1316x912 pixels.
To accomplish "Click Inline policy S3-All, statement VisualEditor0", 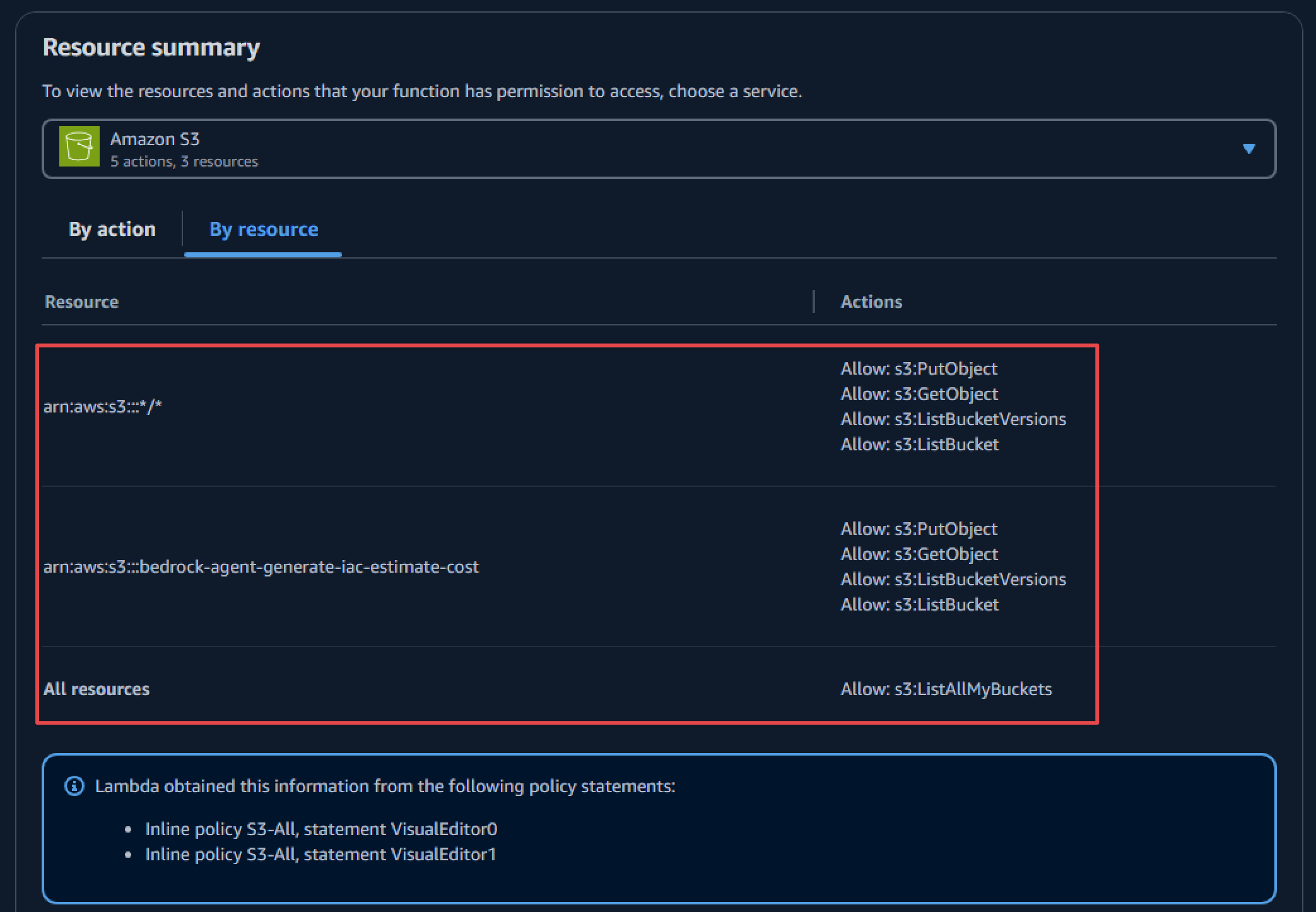I will pos(321,829).
